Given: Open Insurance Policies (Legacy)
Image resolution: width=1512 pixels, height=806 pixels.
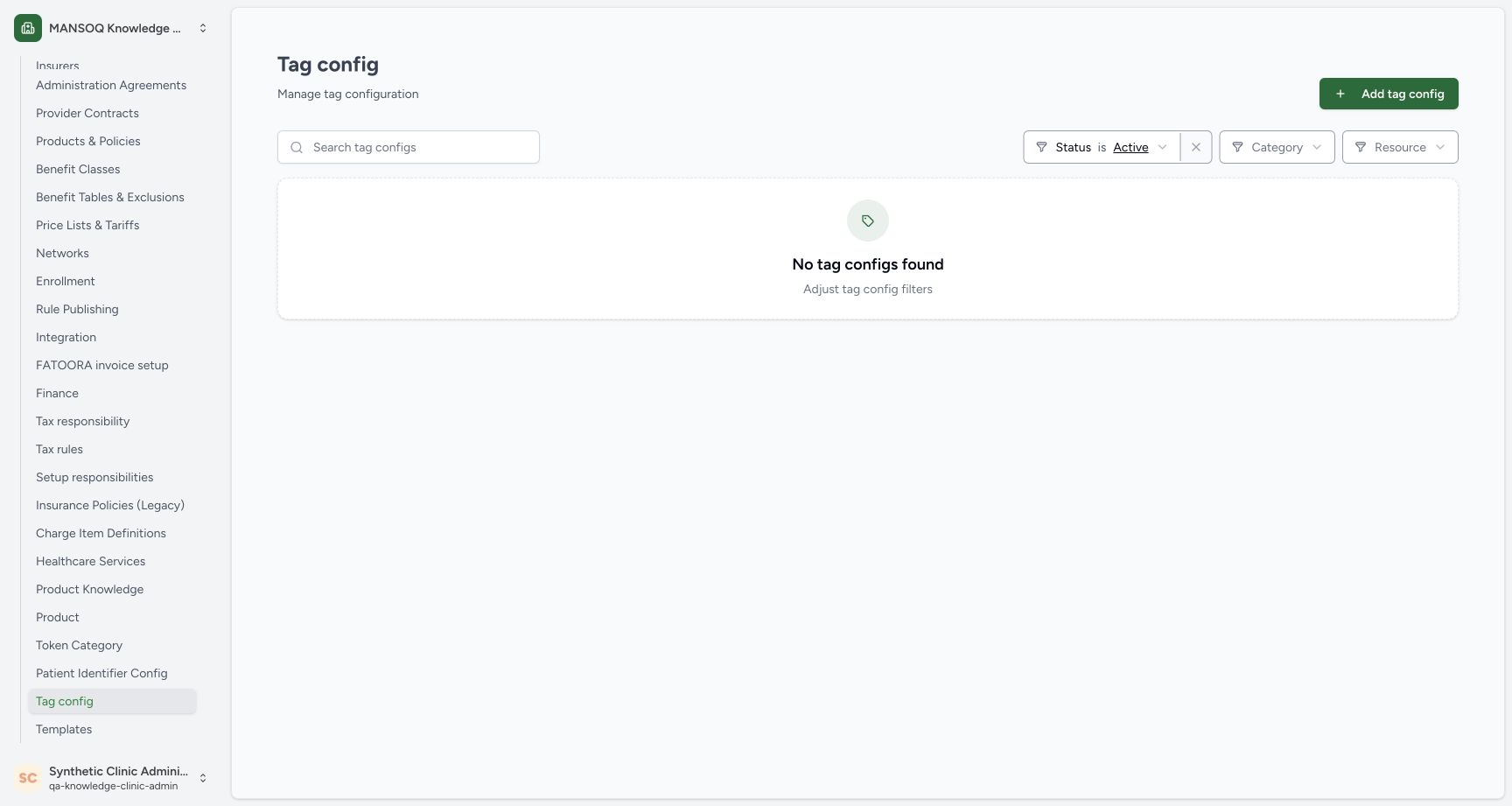Looking at the screenshot, I should click(110, 505).
